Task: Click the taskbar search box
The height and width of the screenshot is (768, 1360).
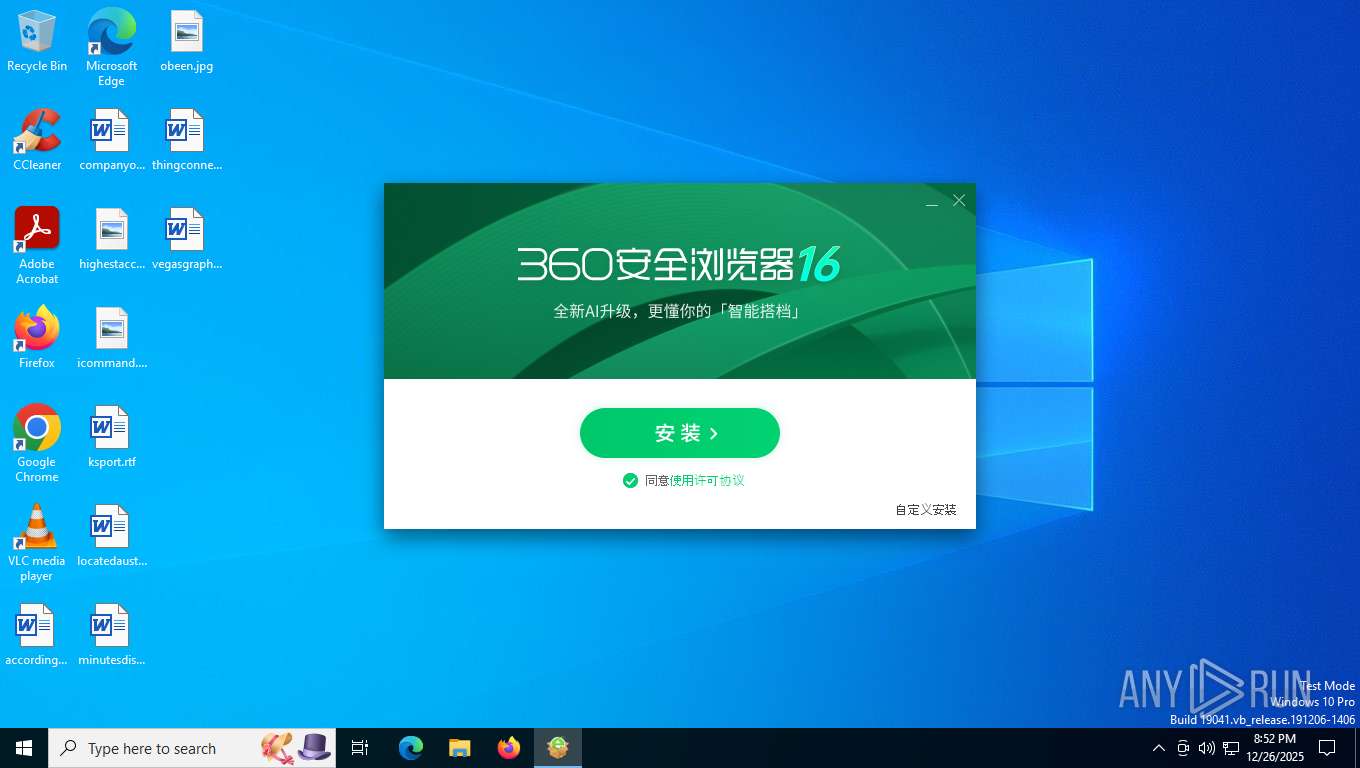Action: pyautogui.click(x=192, y=748)
